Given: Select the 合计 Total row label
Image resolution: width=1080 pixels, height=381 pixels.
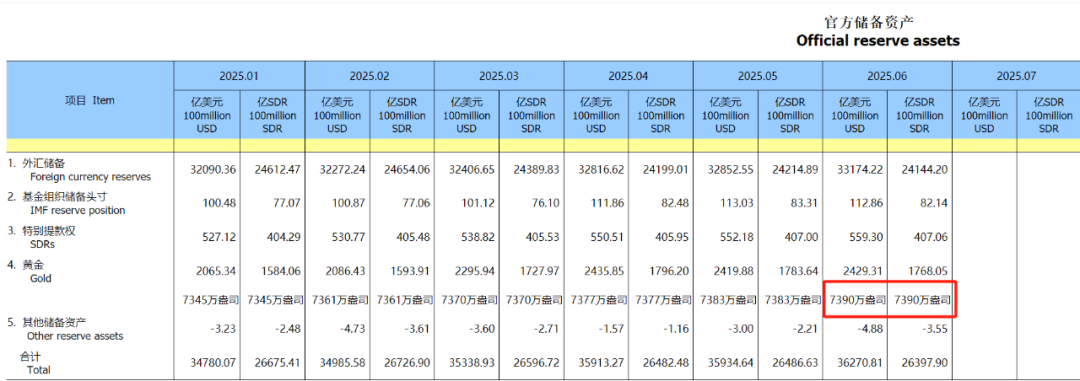Looking at the screenshot, I should pos(35,363).
